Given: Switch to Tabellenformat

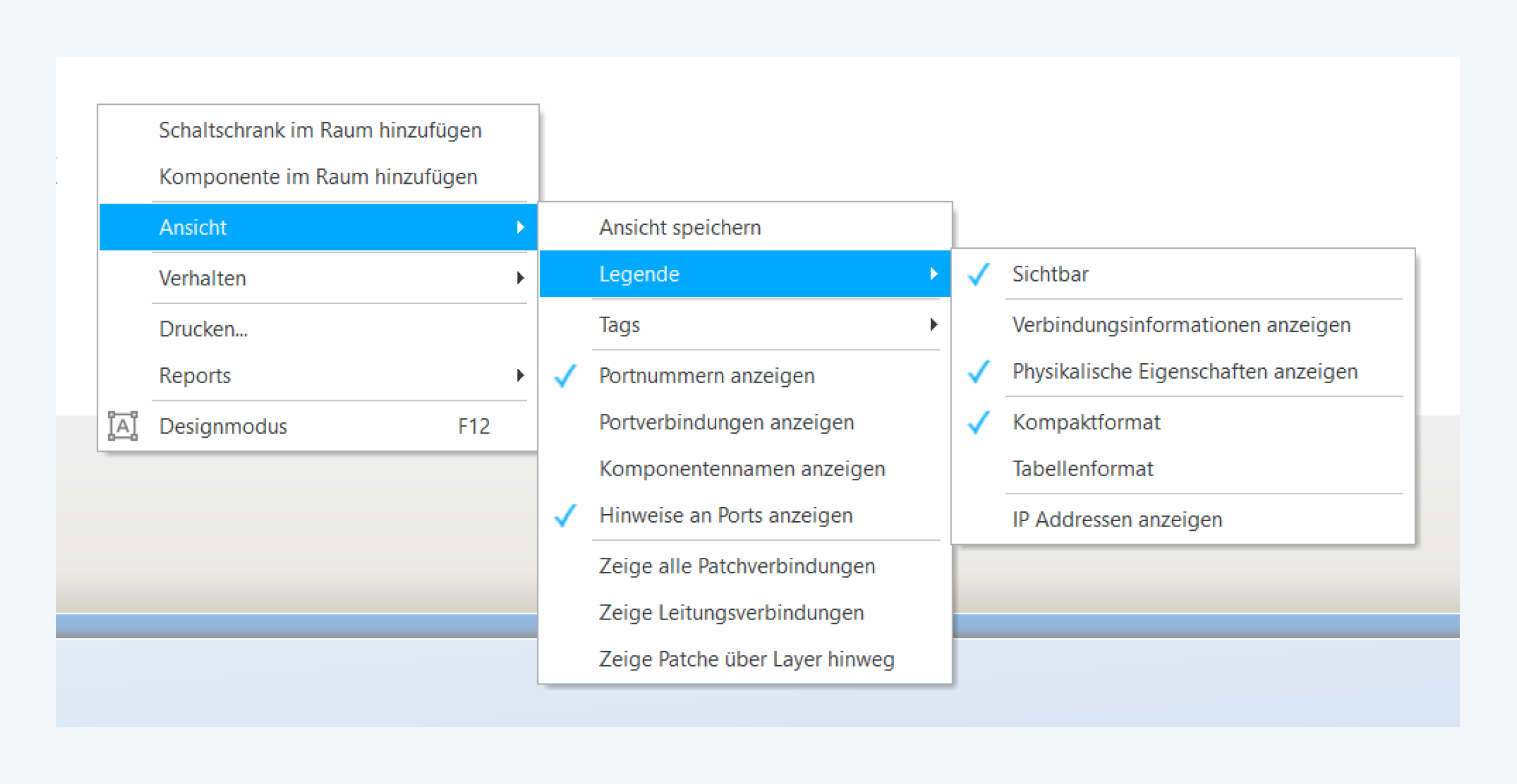Looking at the screenshot, I should tap(1082, 469).
